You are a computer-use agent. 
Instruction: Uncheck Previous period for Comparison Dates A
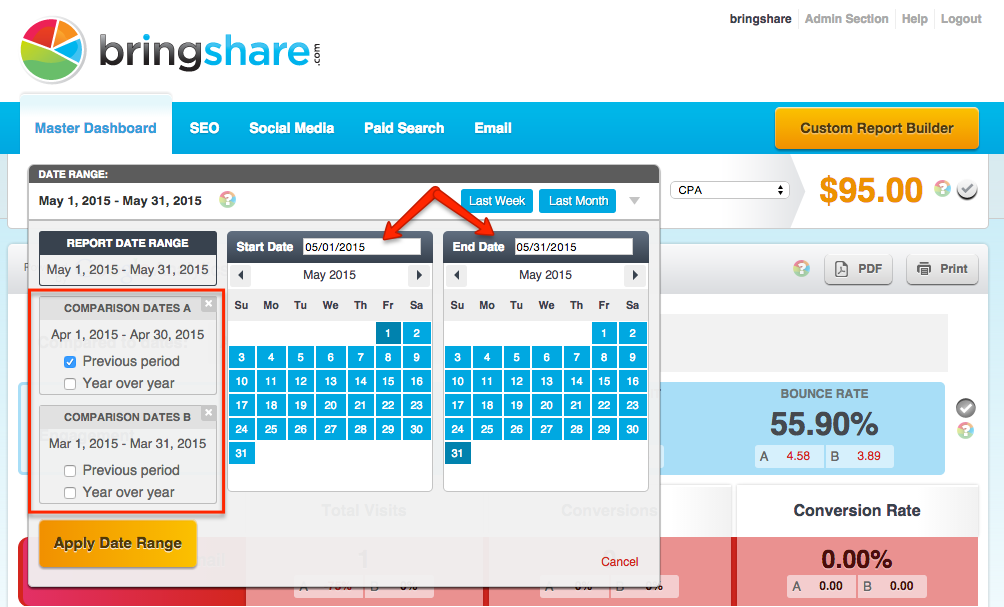point(70,362)
